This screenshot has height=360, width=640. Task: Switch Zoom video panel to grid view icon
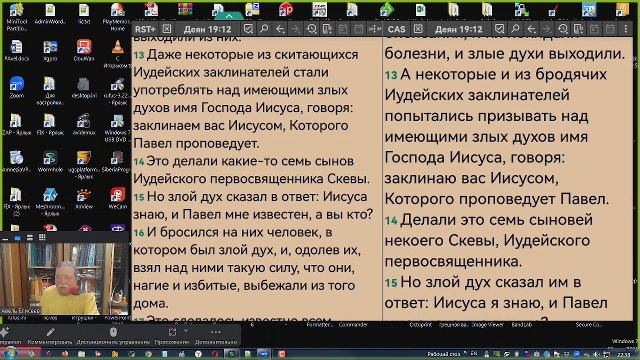point(42,237)
